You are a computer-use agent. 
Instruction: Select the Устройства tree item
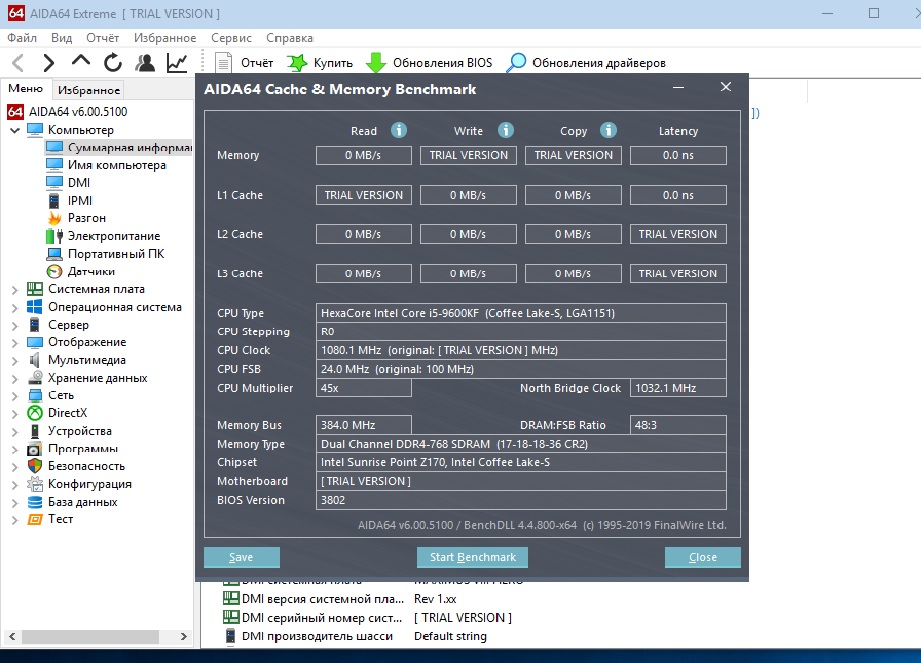pos(69,430)
